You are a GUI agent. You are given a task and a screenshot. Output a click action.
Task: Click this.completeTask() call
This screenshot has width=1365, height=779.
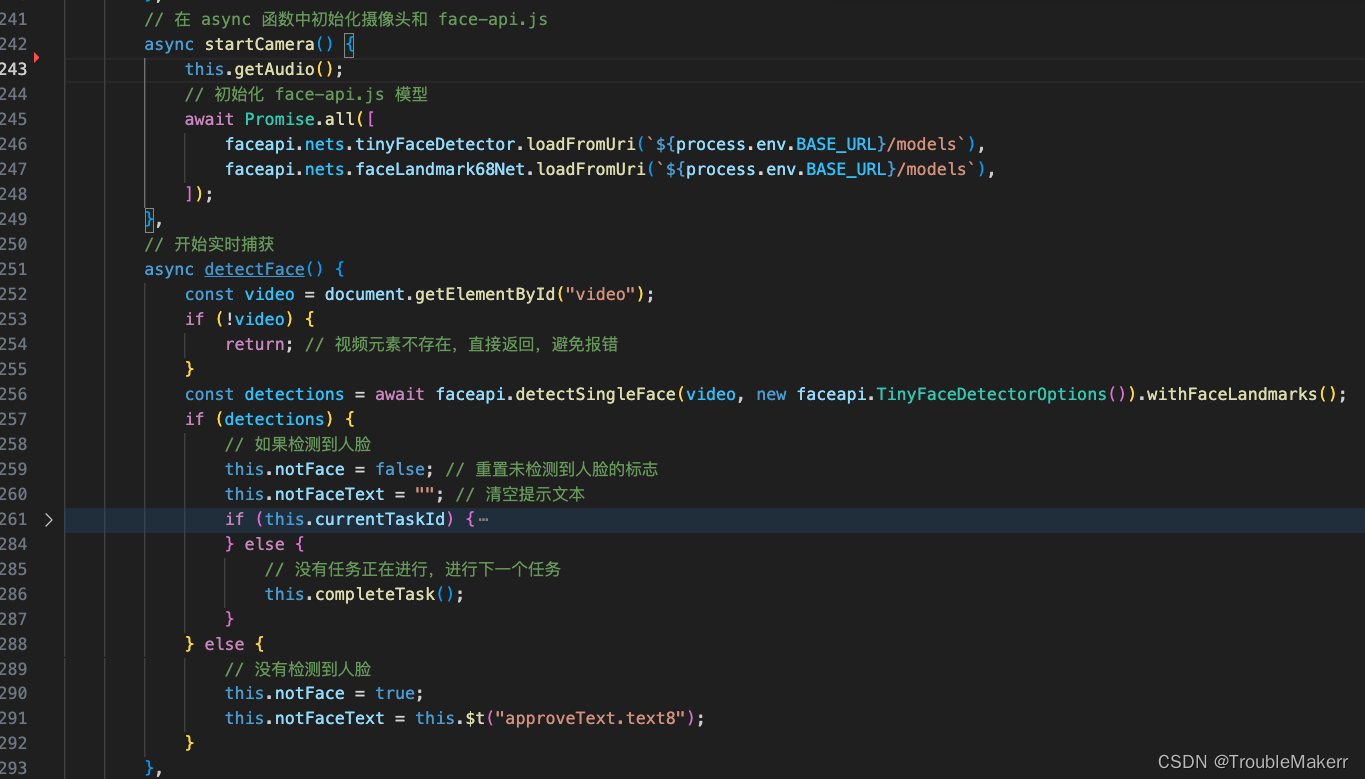[x=364, y=594]
